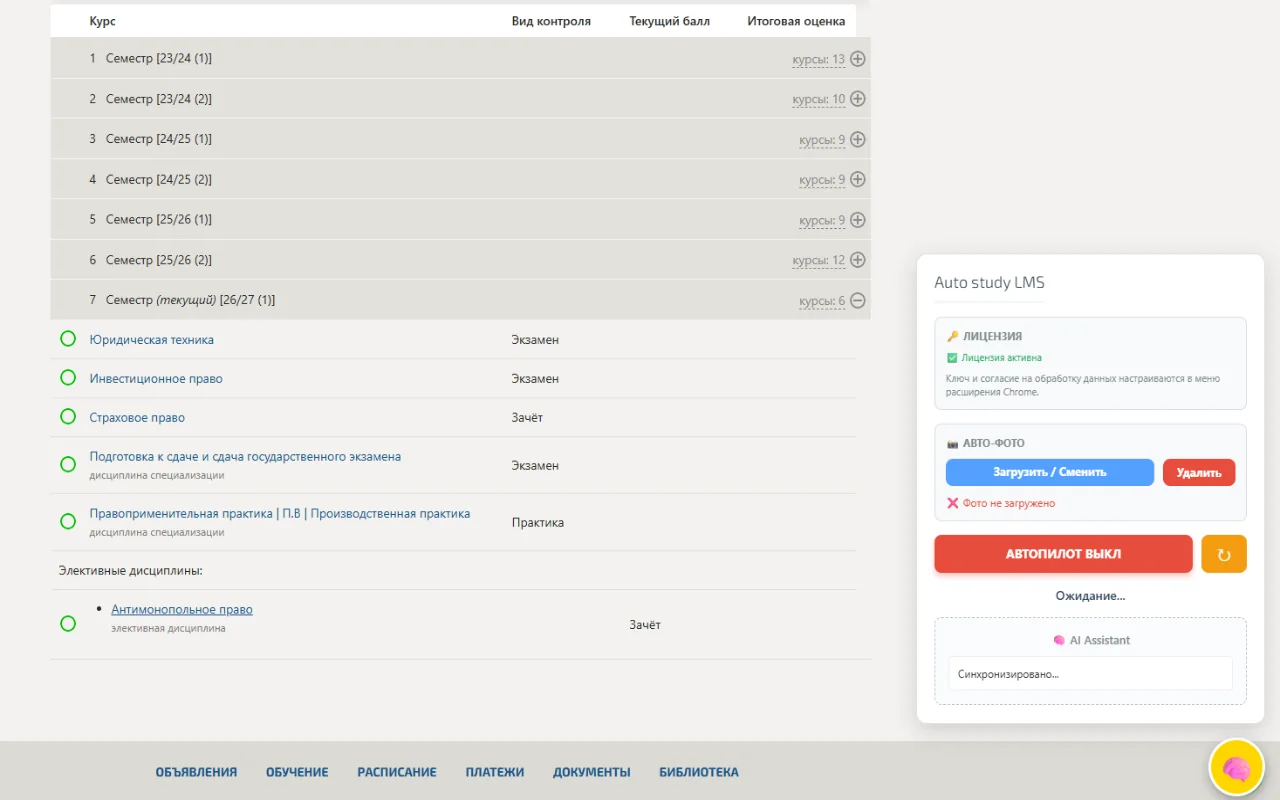1280x800 pixels.
Task: Click green circle beside Правоприменительная практика
Action: coord(68,522)
